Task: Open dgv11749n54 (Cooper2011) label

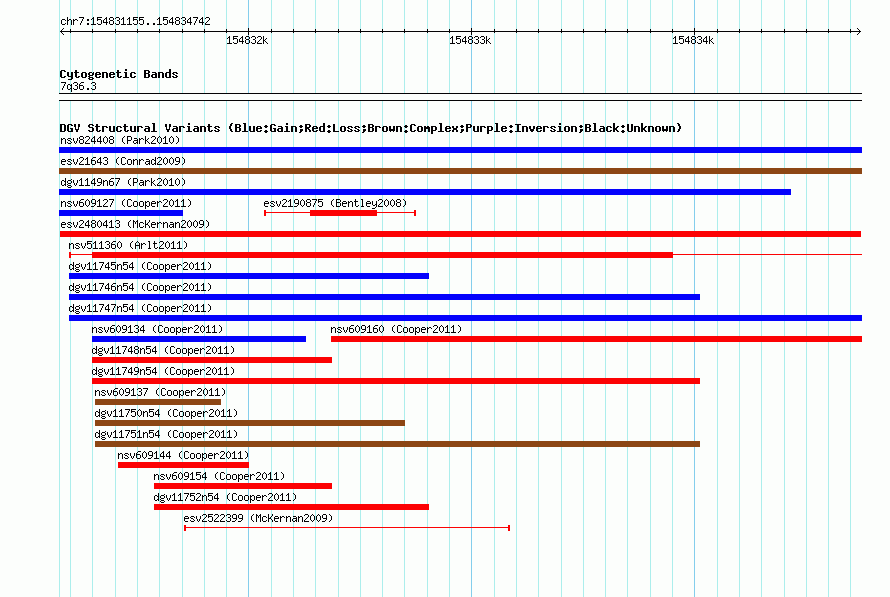Action: tap(163, 371)
